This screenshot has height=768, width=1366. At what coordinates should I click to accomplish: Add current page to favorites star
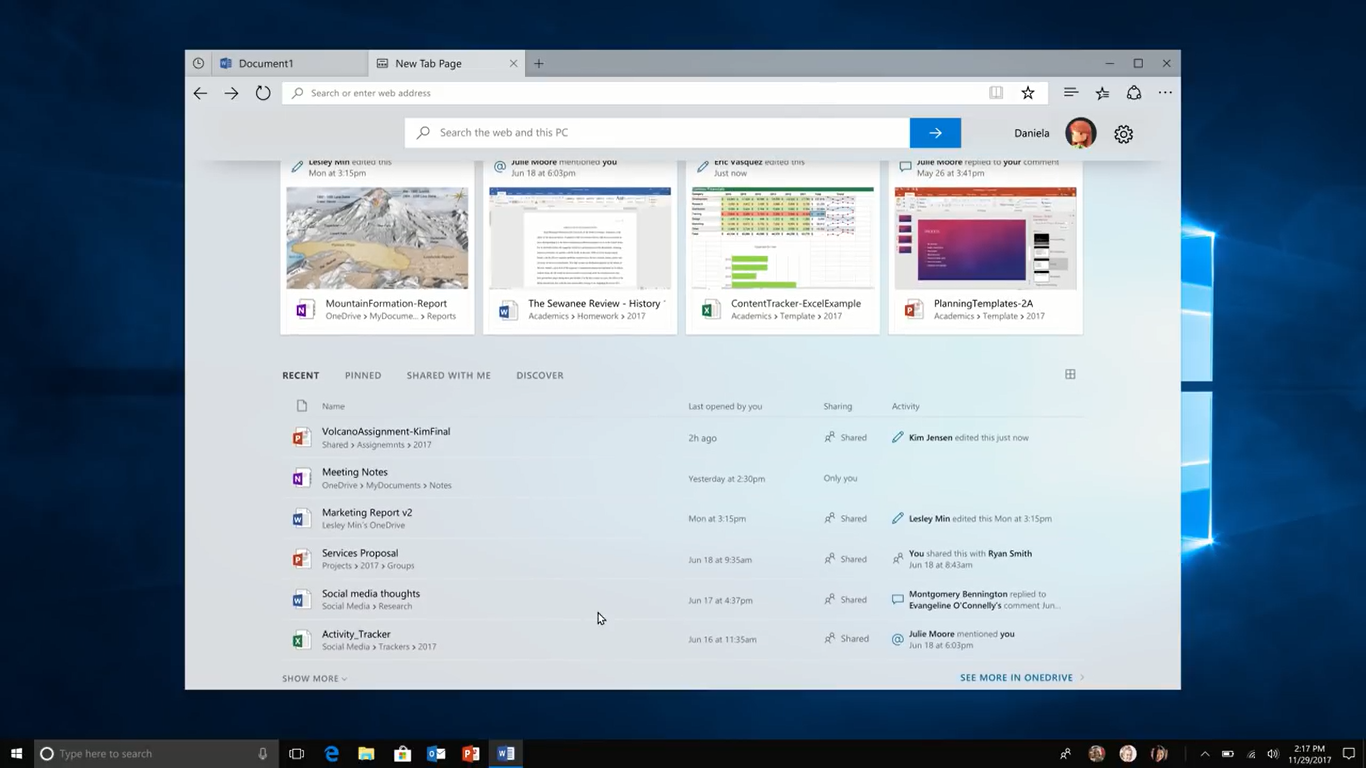[1028, 92]
